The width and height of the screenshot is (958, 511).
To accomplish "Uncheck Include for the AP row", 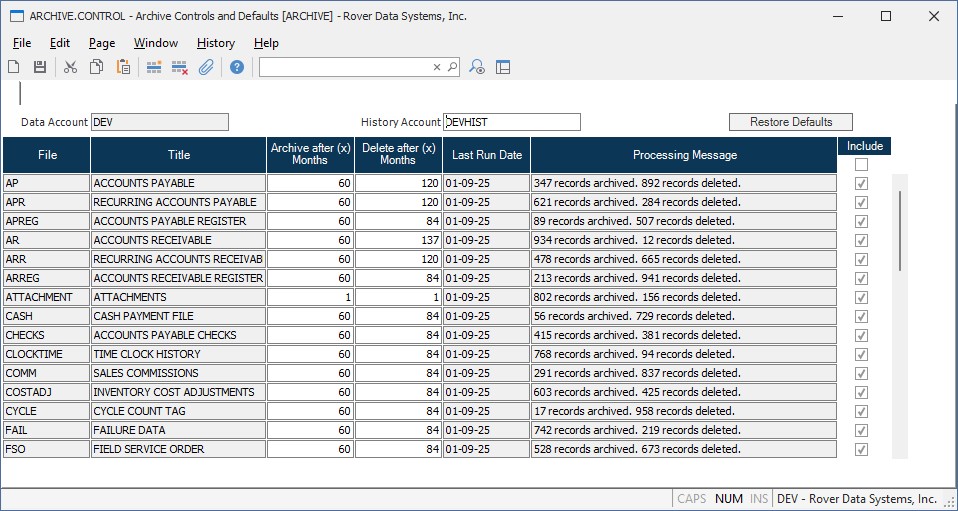I will tap(861, 183).
